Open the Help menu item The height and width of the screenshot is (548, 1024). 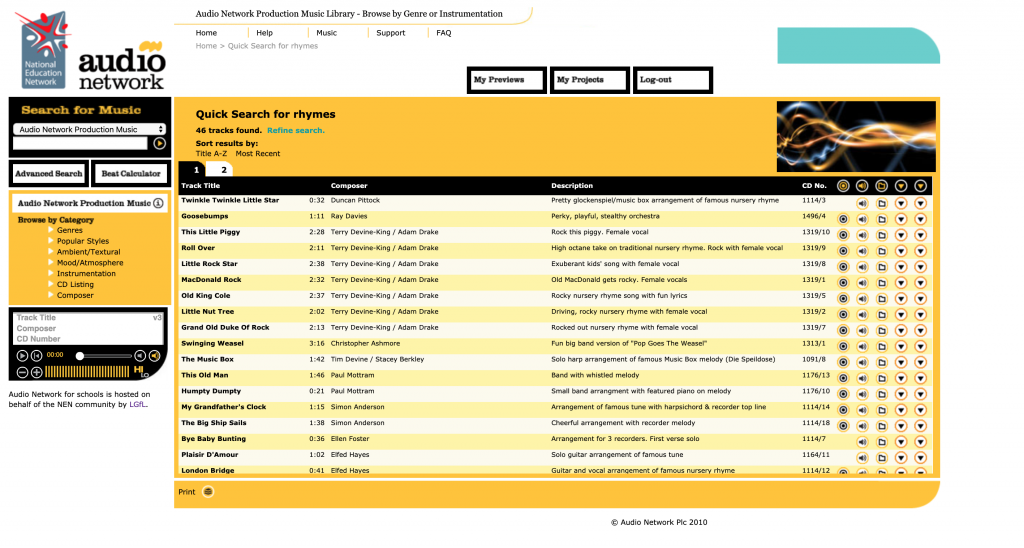[x=264, y=33]
